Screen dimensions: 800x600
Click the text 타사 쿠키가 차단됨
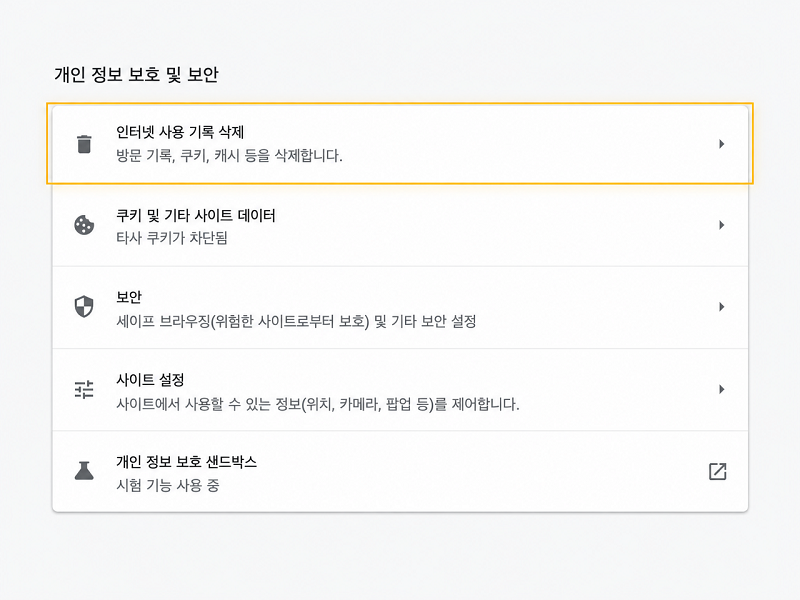172,238
